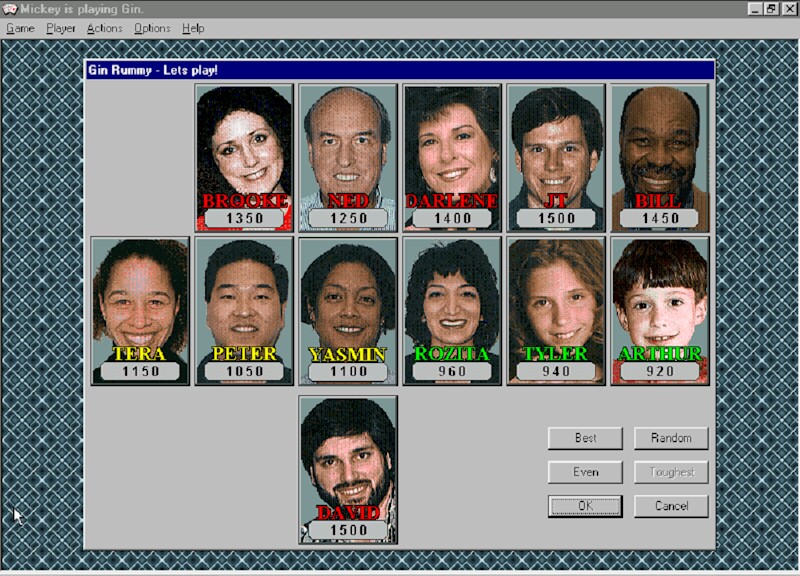
Task: Open the Actions menu
Action: coord(105,29)
